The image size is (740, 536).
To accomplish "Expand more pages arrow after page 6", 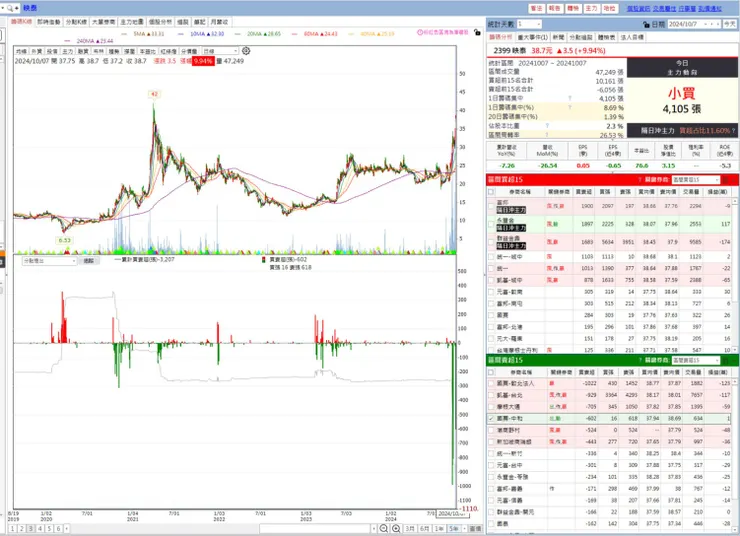I will [67, 529].
